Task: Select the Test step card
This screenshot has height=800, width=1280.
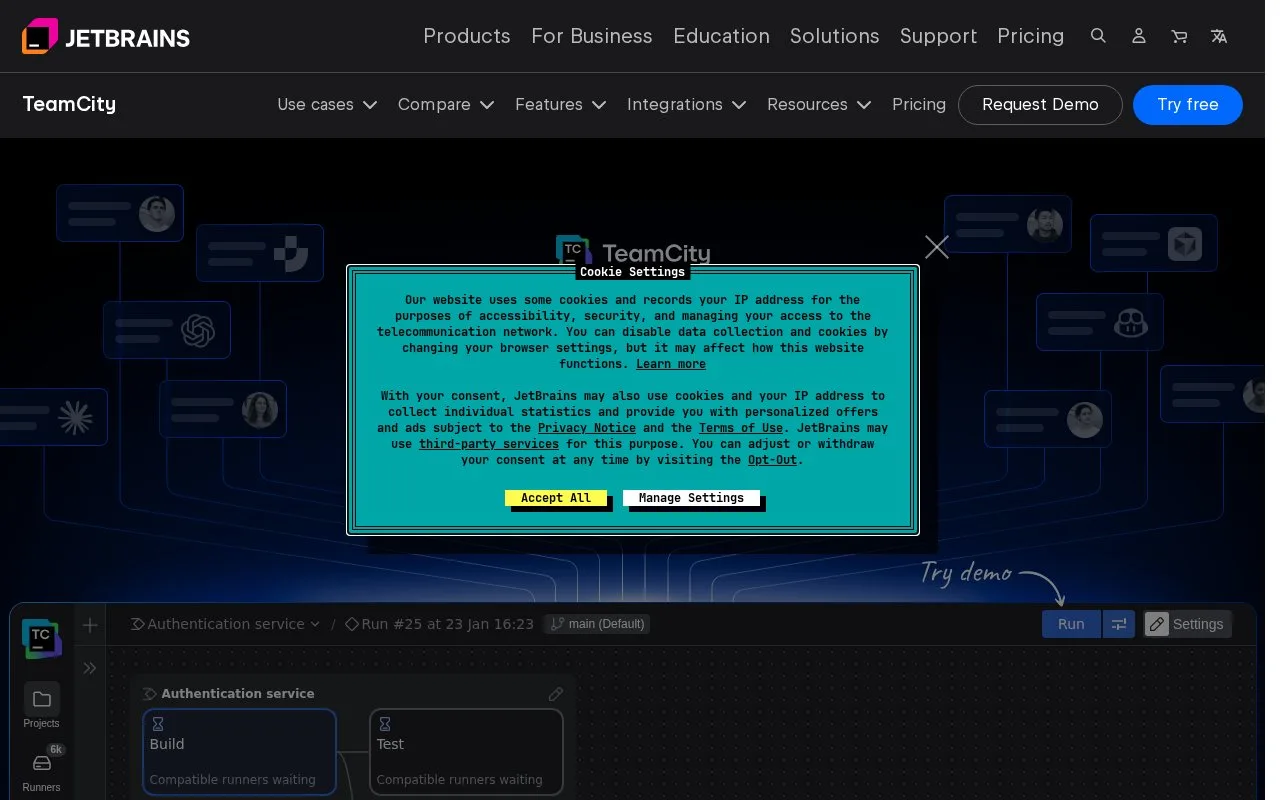Action: click(x=466, y=752)
